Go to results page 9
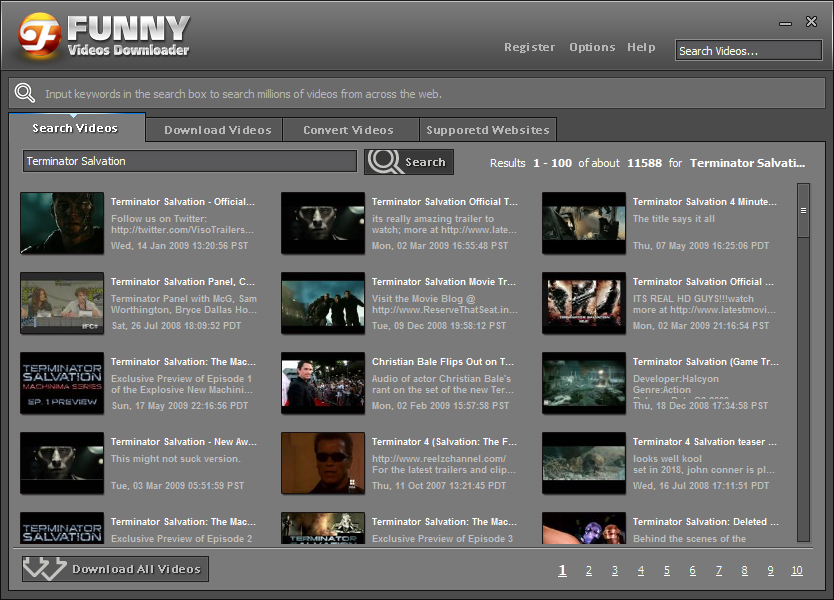Image resolution: width=834 pixels, height=600 pixels. click(x=771, y=571)
